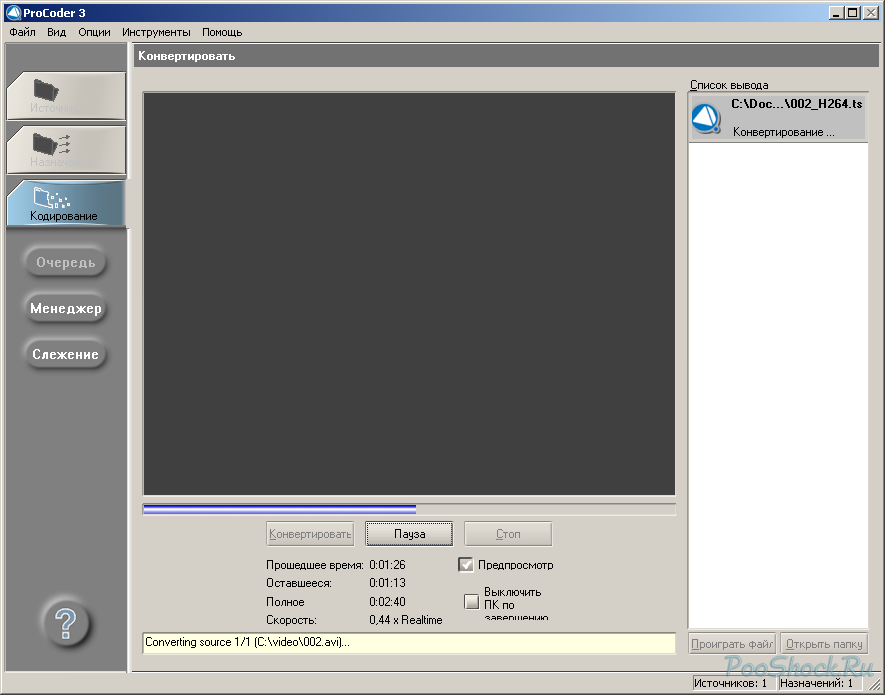
Task: Click the Converting source status field
Action: pyautogui.click(x=409, y=643)
